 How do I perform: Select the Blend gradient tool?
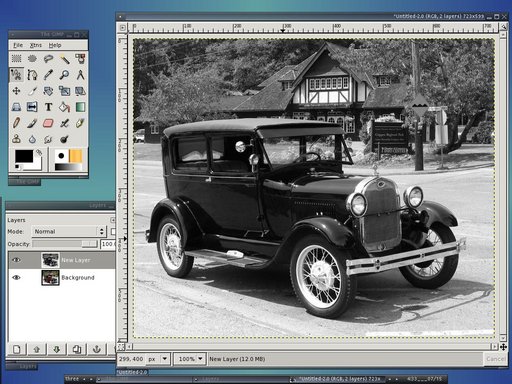click(80, 107)
